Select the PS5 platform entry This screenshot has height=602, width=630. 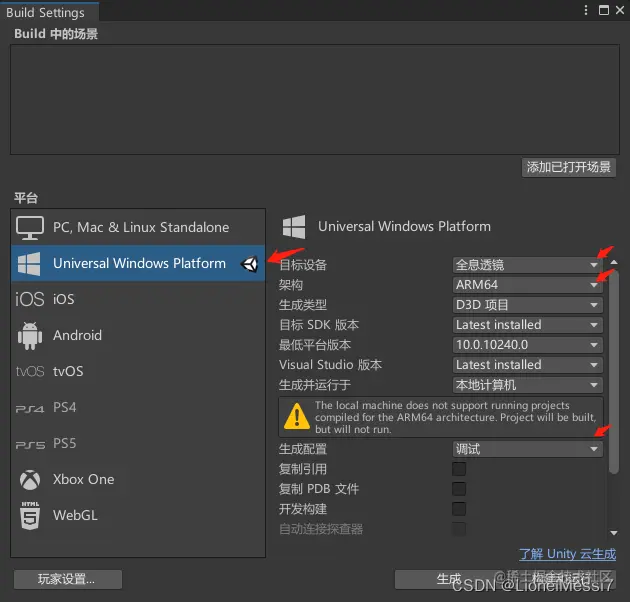click(138, 444)
